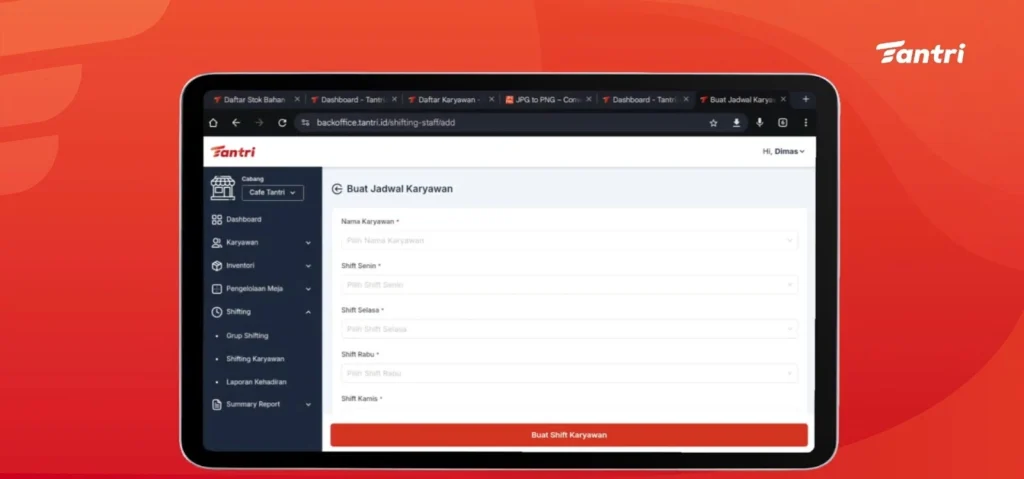The width and height of the screenshot is (1024, 479).
Task: Open the Pilih Nama Karyawan dropdown
Action: click(569, 240)
